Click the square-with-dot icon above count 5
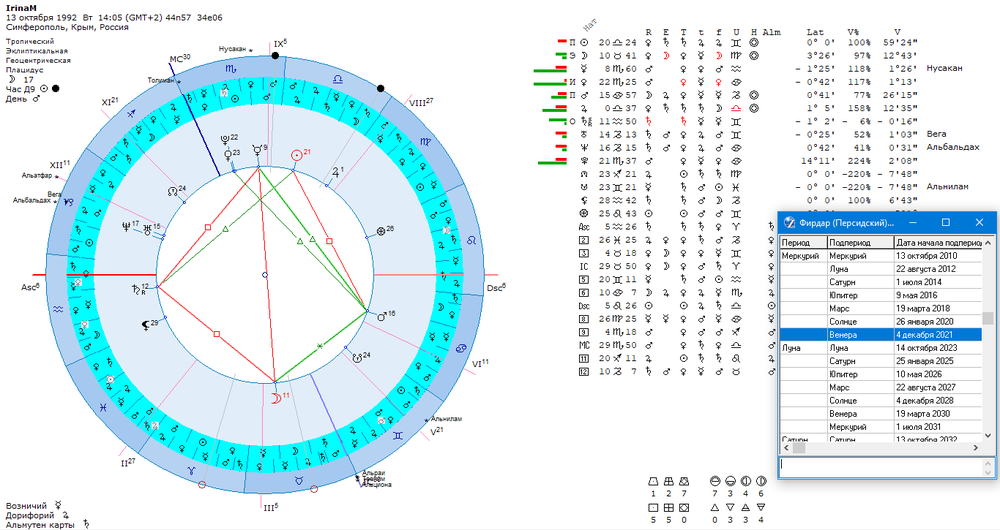Viewport: 1000px width, 530px height. [653, 508]
